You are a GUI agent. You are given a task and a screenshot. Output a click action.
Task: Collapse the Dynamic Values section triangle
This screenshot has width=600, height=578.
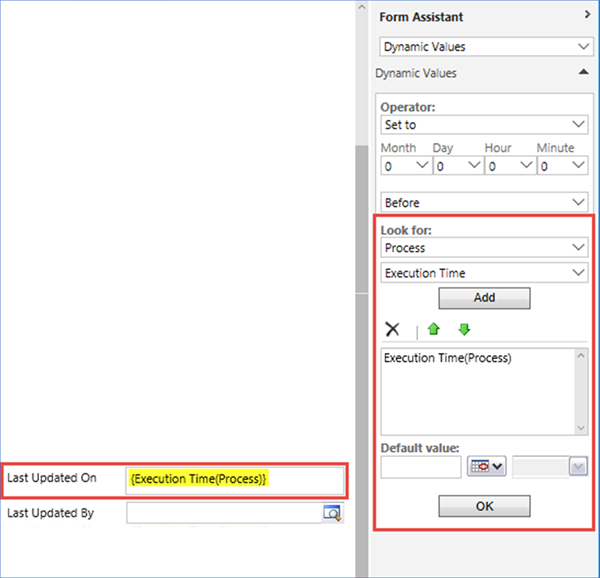click(583, 73)
